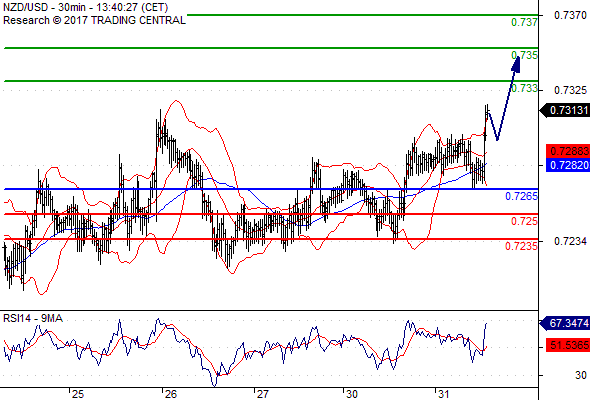
Task: Click the green 0.735 resistance label
Action: click(x=524, y=55)
